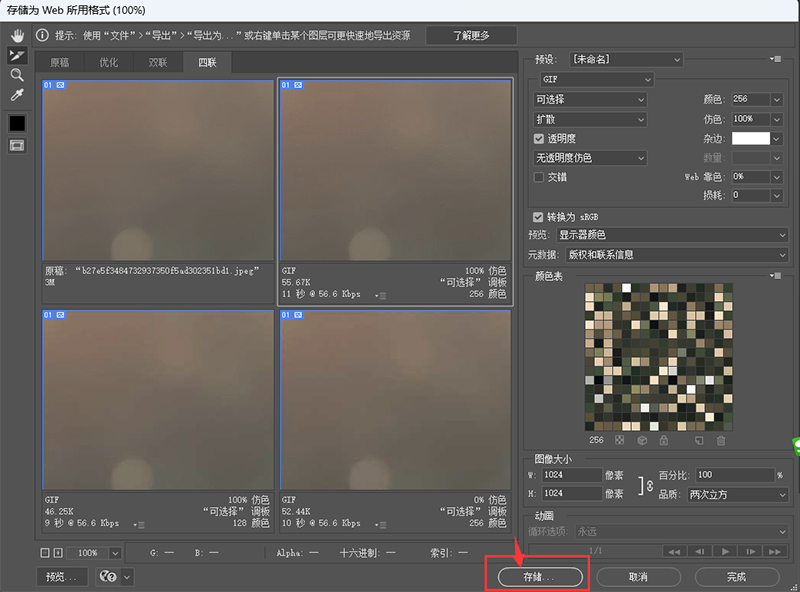Select the Eyedropper tool

[17, 95]
